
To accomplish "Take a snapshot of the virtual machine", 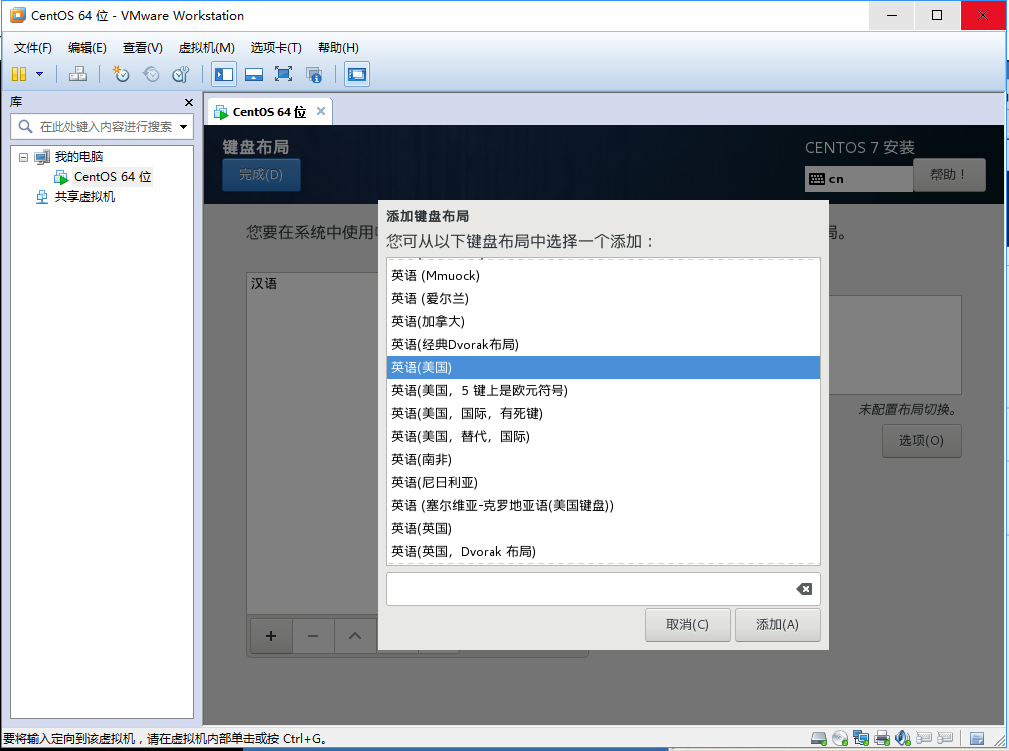I will point(120,74).
